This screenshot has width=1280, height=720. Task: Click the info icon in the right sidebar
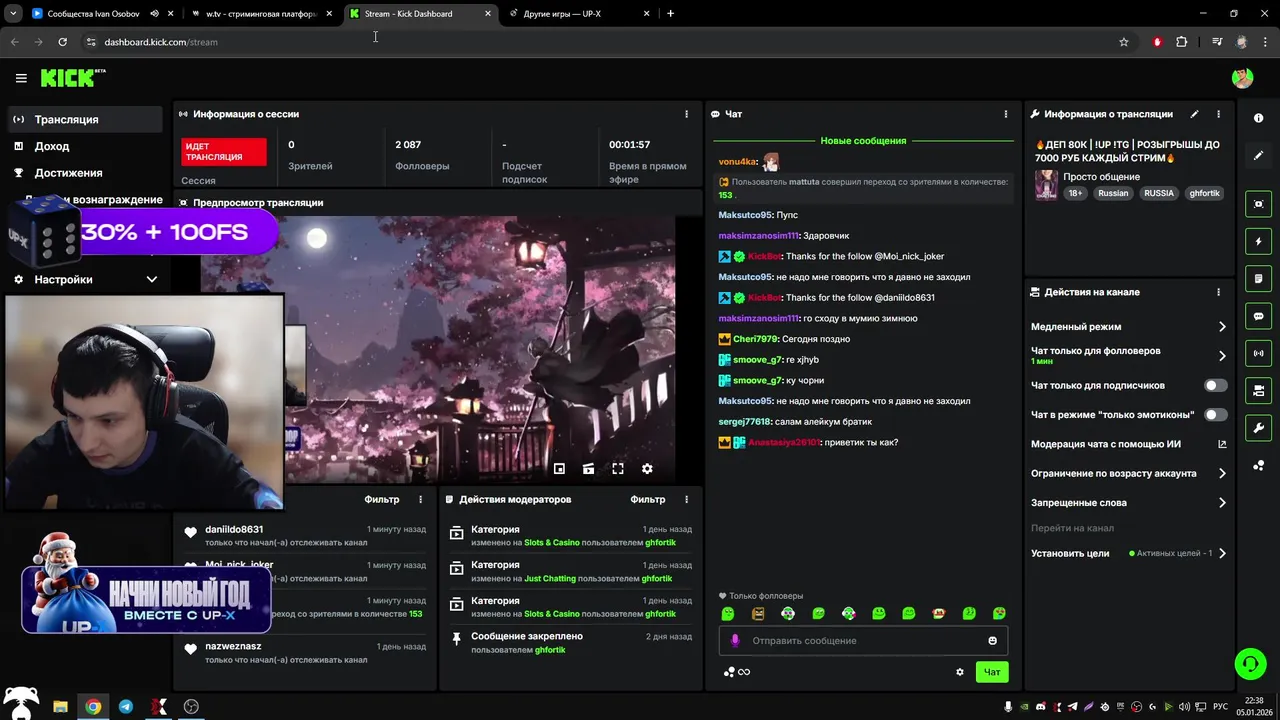(x=1258, y=118)
